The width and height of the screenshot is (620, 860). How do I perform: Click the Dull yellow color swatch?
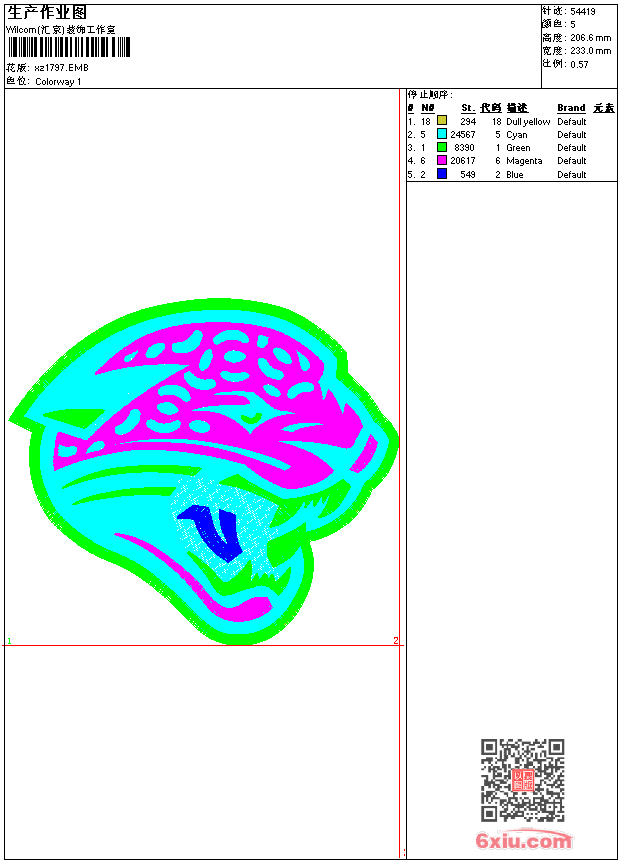pyautogui.click(x=442, y=120)
